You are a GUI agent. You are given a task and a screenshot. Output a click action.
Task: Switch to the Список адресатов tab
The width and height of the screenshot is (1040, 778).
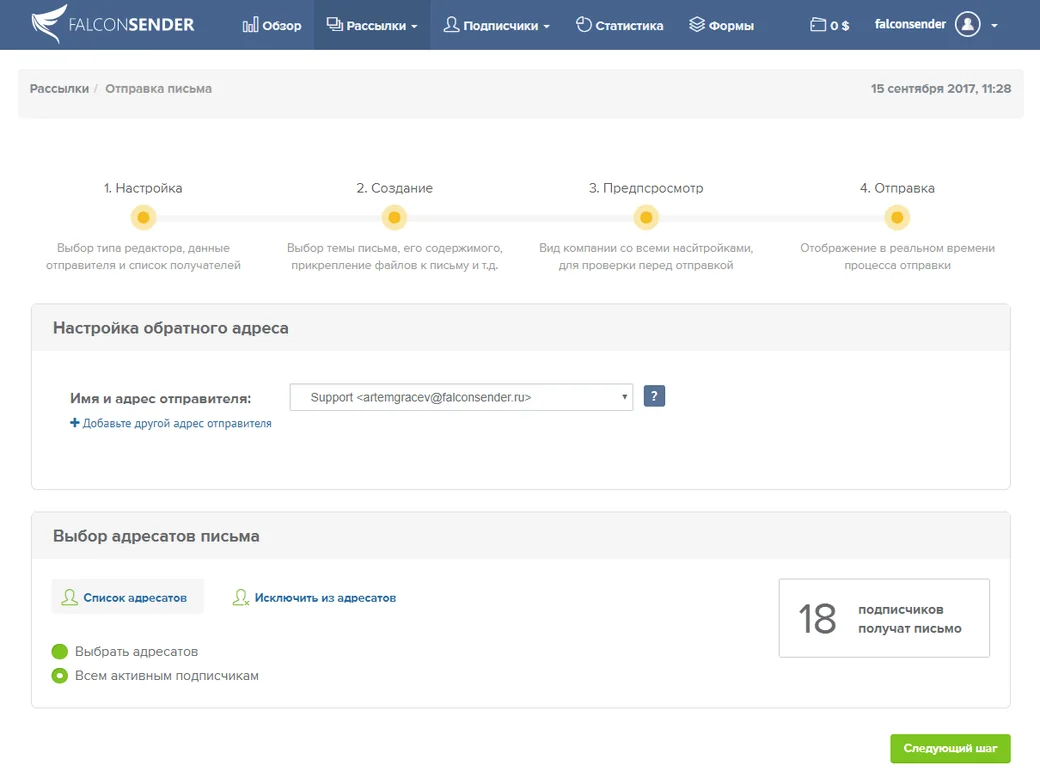pyautogui.click(x=127, y=597)
